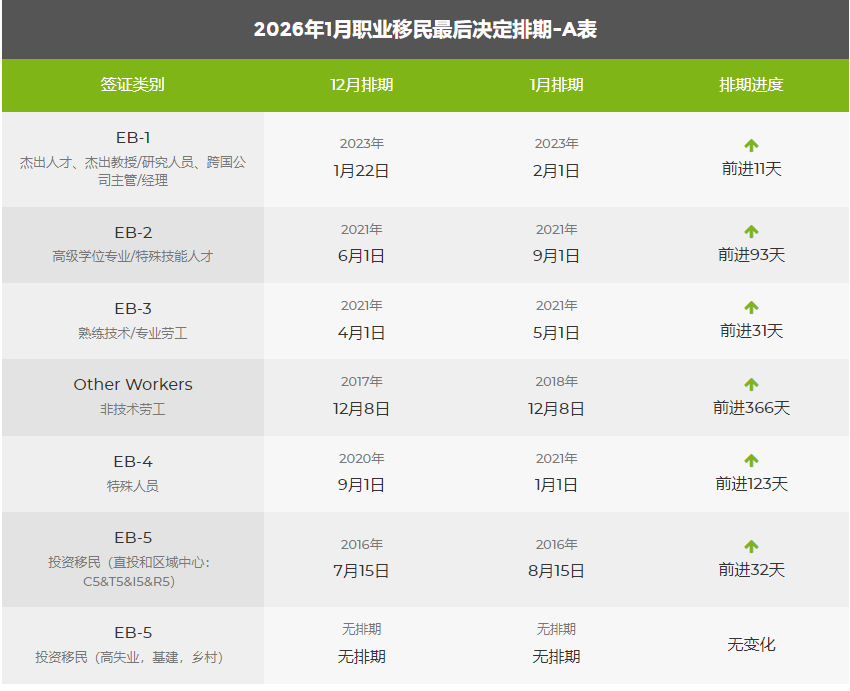Click the EB-1 visa category label
This screenshot has height=691, width=850.
[133, 138]
